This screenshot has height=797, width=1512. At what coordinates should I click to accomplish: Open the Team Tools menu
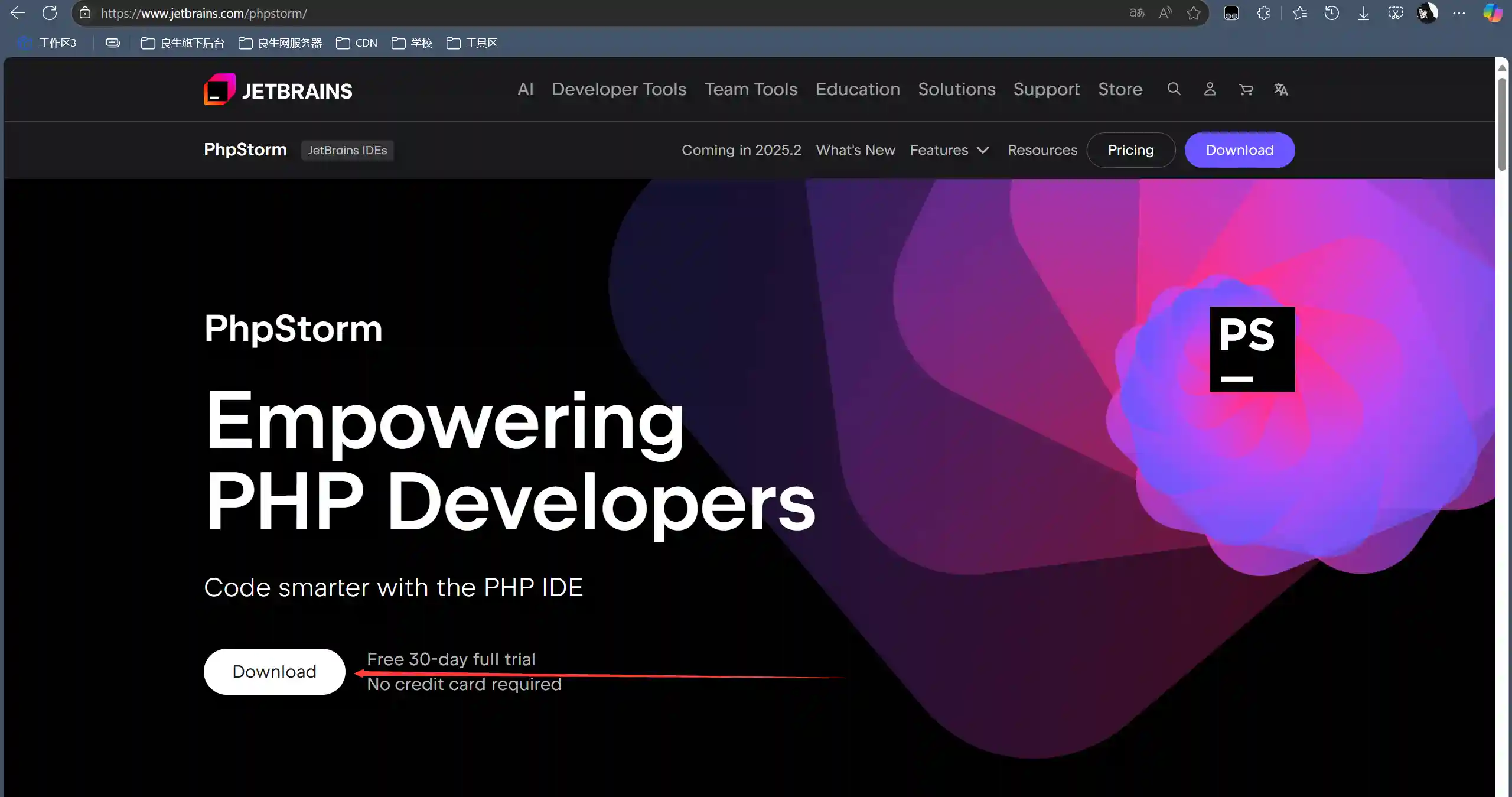[x=751, y=89]
